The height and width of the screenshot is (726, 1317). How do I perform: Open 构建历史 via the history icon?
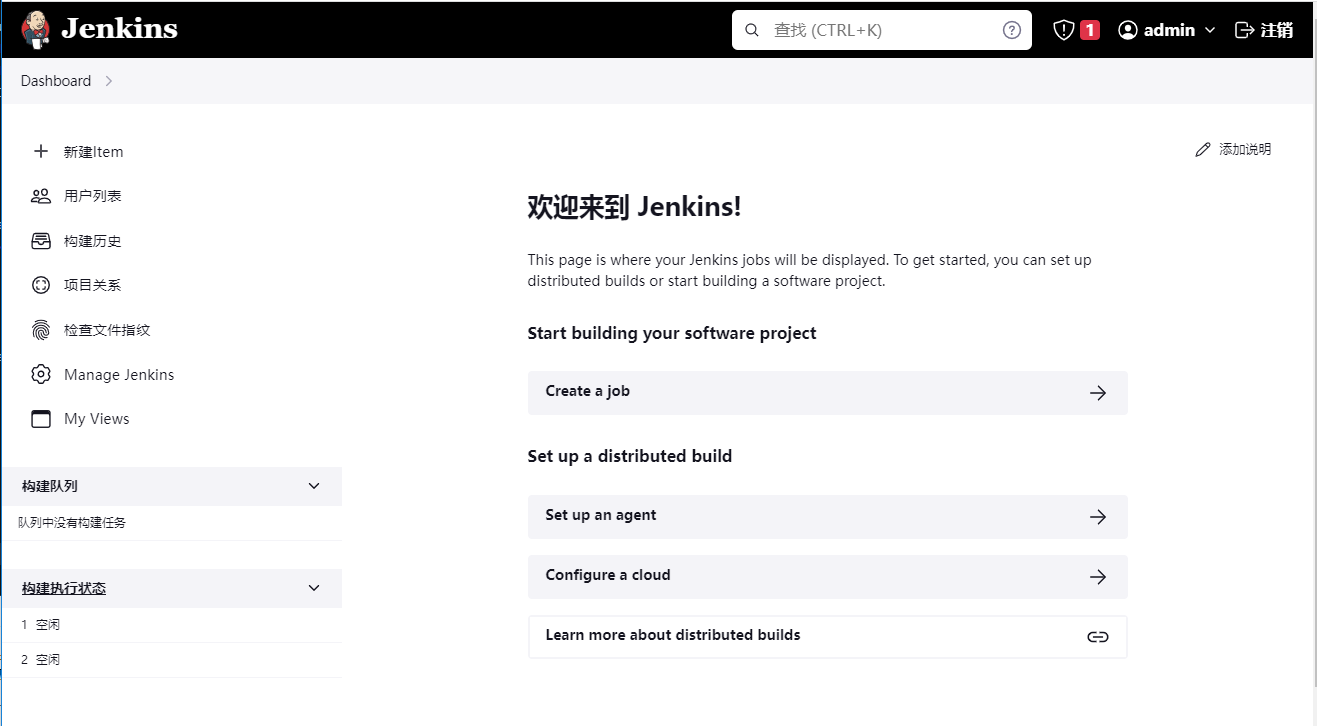coord(40,240)
